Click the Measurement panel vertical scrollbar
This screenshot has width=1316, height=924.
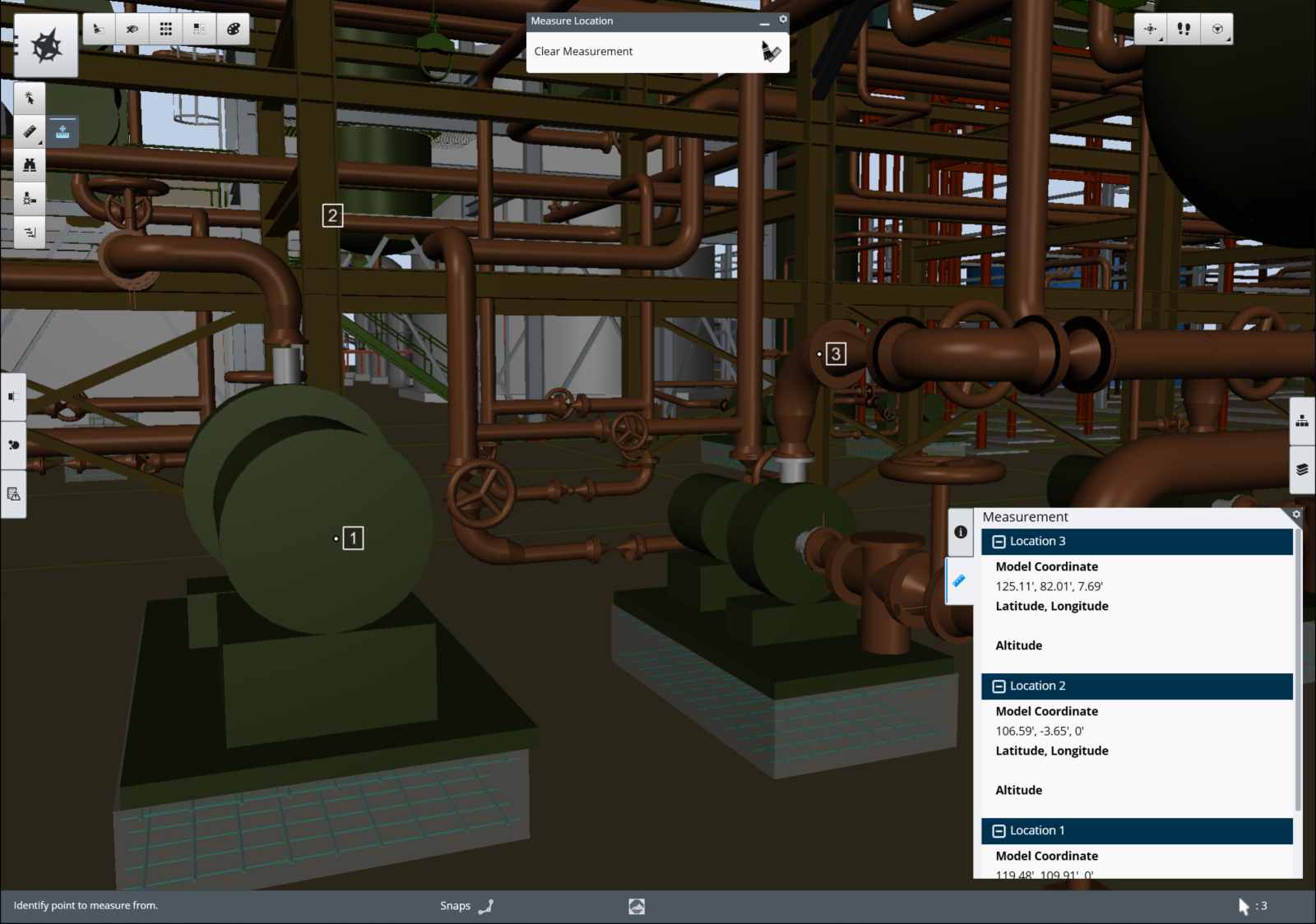pos(1298,670)
